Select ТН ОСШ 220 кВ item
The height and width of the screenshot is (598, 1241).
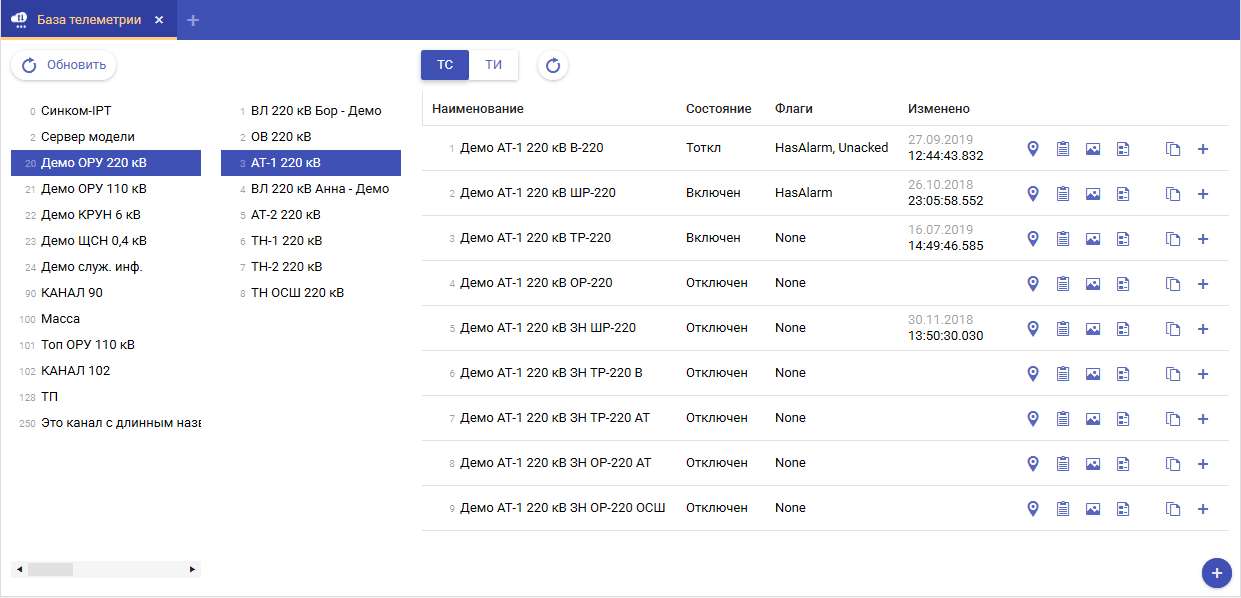[x=297, y=293]
